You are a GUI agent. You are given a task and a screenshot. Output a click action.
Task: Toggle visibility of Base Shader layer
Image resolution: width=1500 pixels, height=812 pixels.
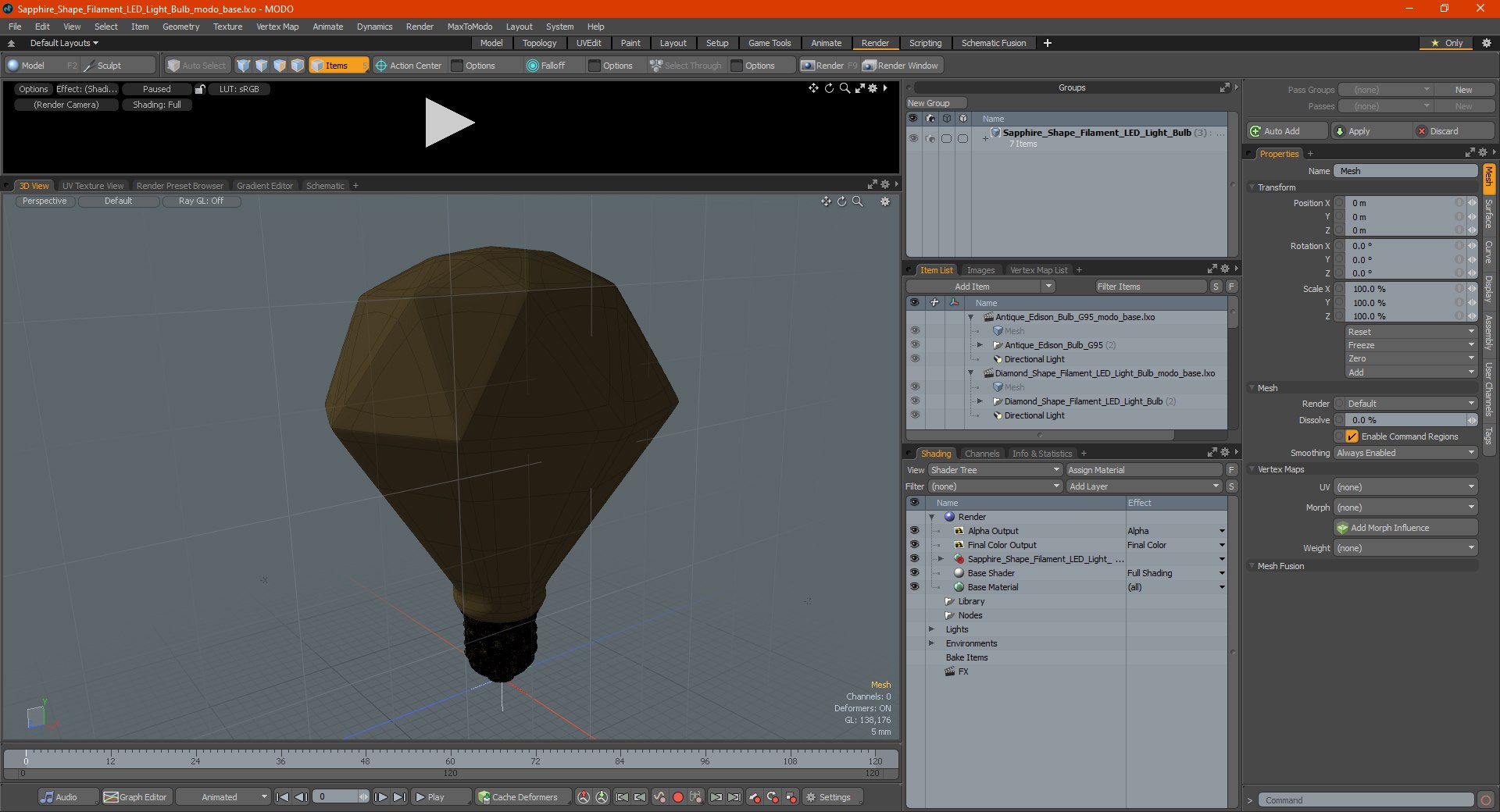[914, 573]
